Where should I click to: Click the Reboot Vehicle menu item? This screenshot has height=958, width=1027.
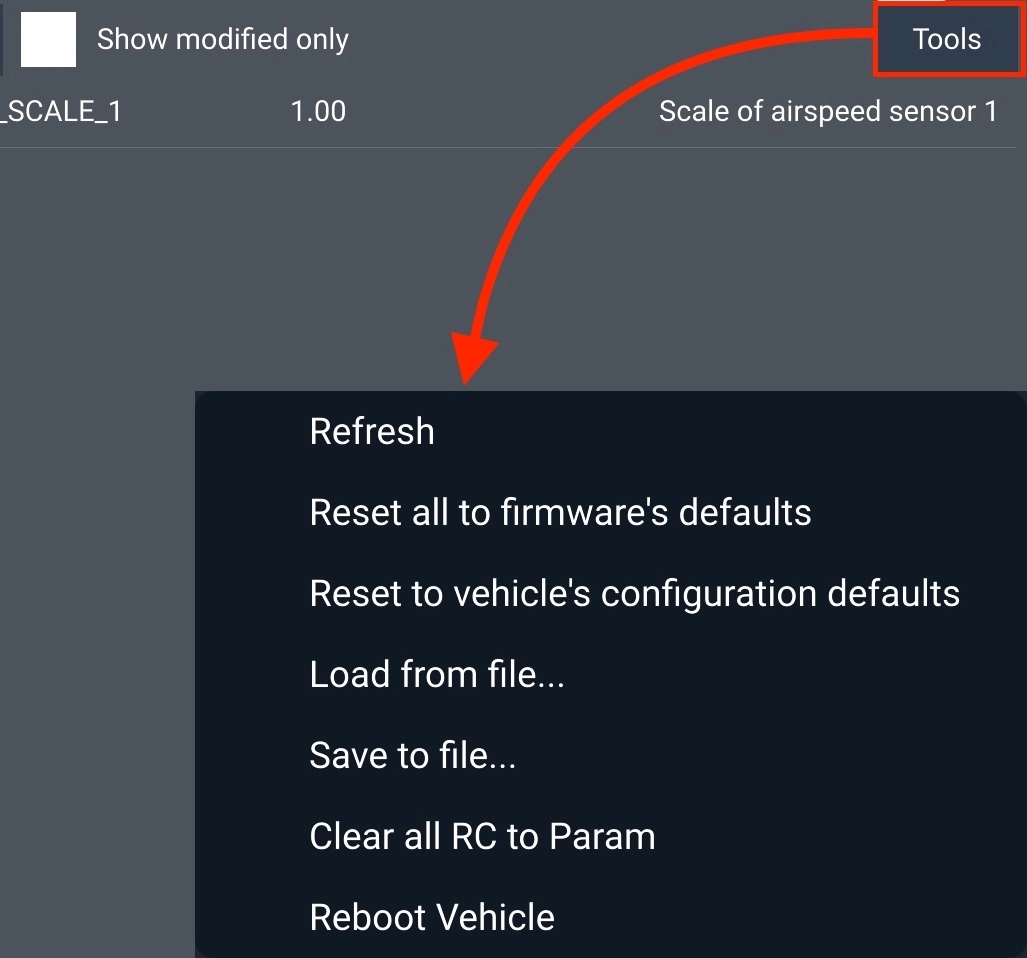tap(432, 918)
